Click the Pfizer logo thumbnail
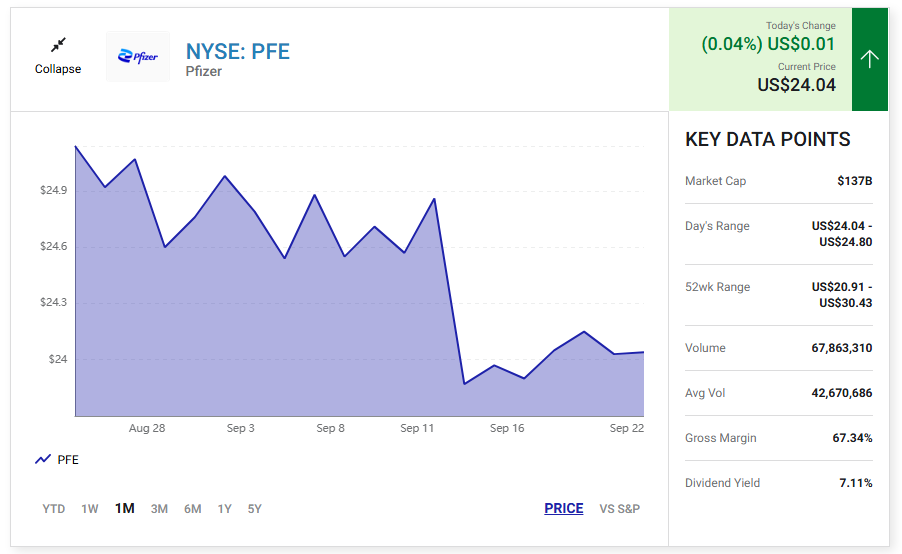The image size is (902, 554). [138, 56]
